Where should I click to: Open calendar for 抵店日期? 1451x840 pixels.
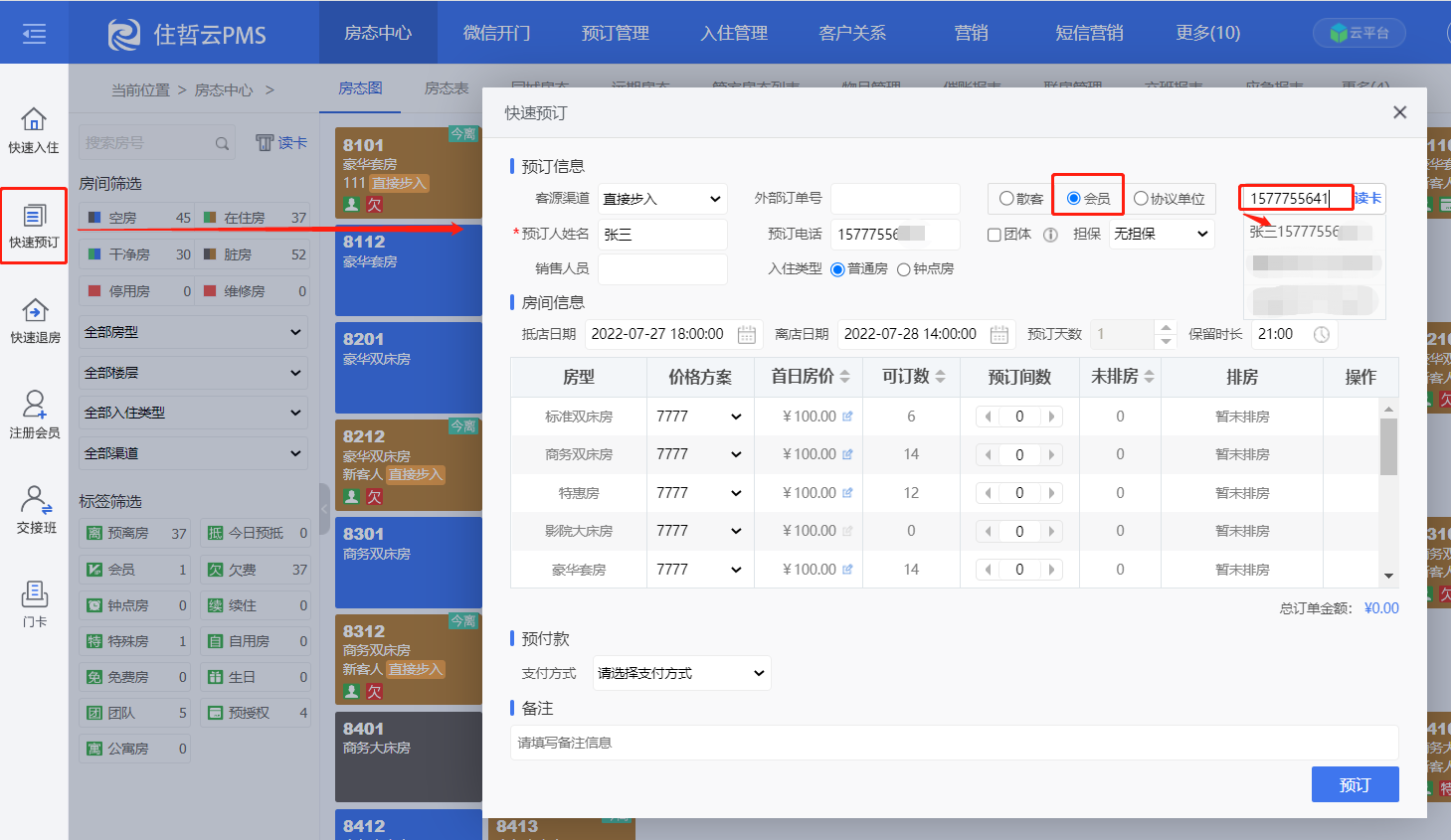747,335
